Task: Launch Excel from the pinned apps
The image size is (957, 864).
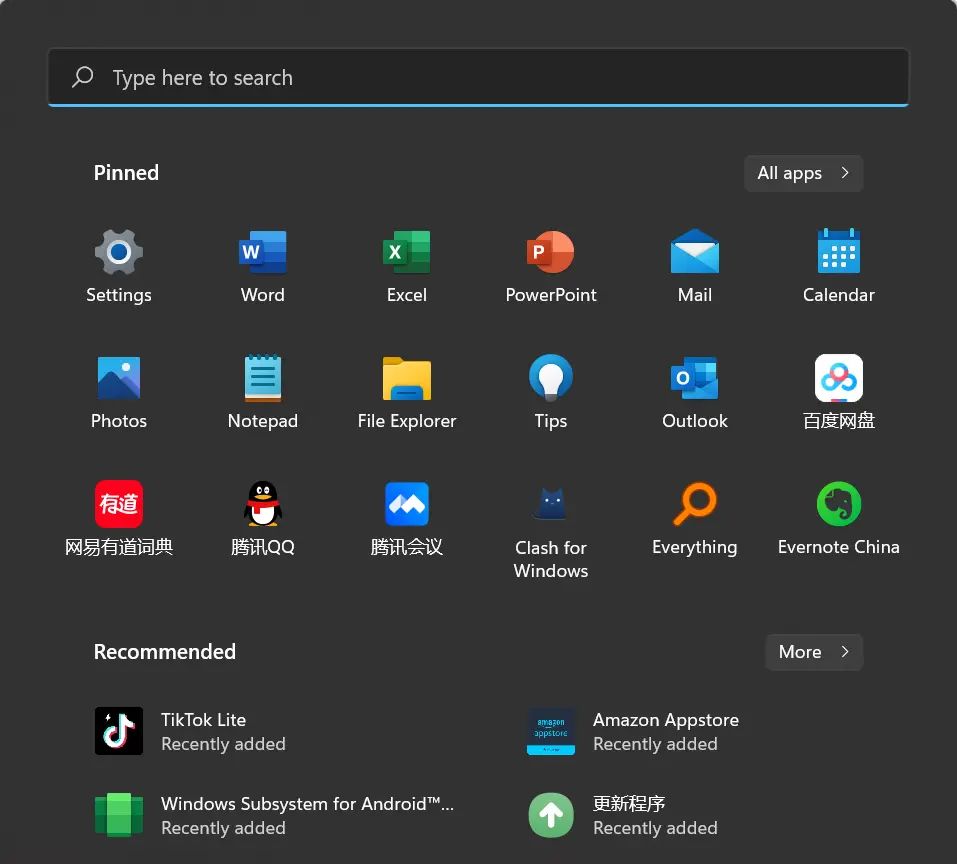Action: (406, 265)
